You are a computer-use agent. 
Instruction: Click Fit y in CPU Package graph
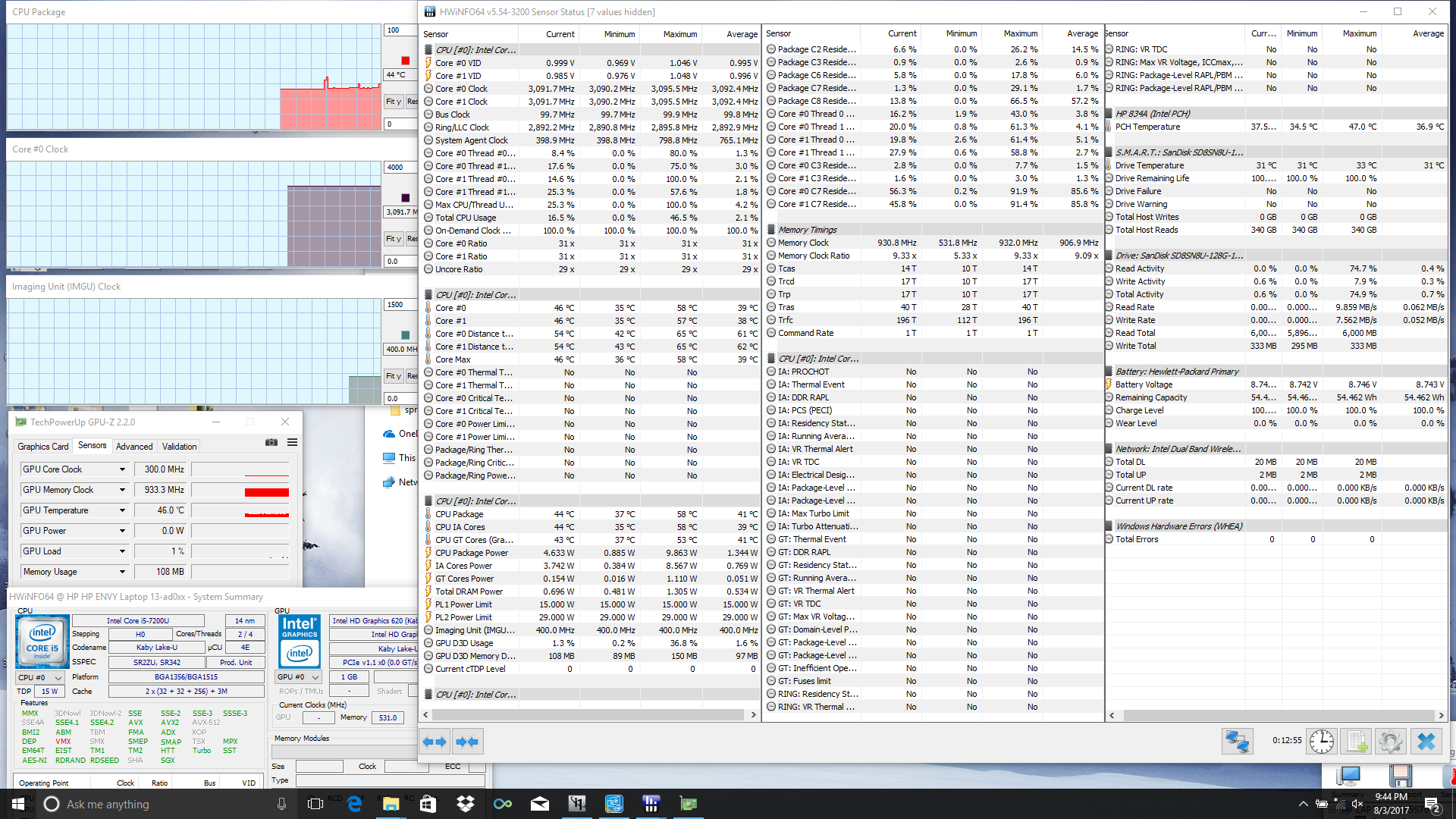394,102
